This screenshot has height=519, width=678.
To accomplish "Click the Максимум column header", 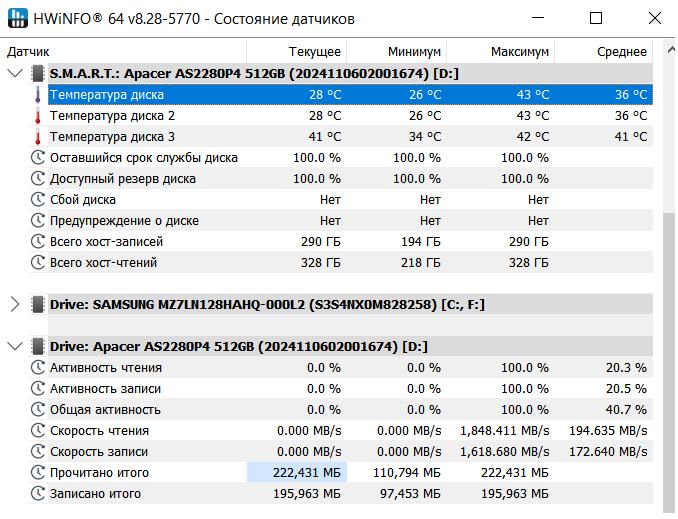I will point(500,52).
